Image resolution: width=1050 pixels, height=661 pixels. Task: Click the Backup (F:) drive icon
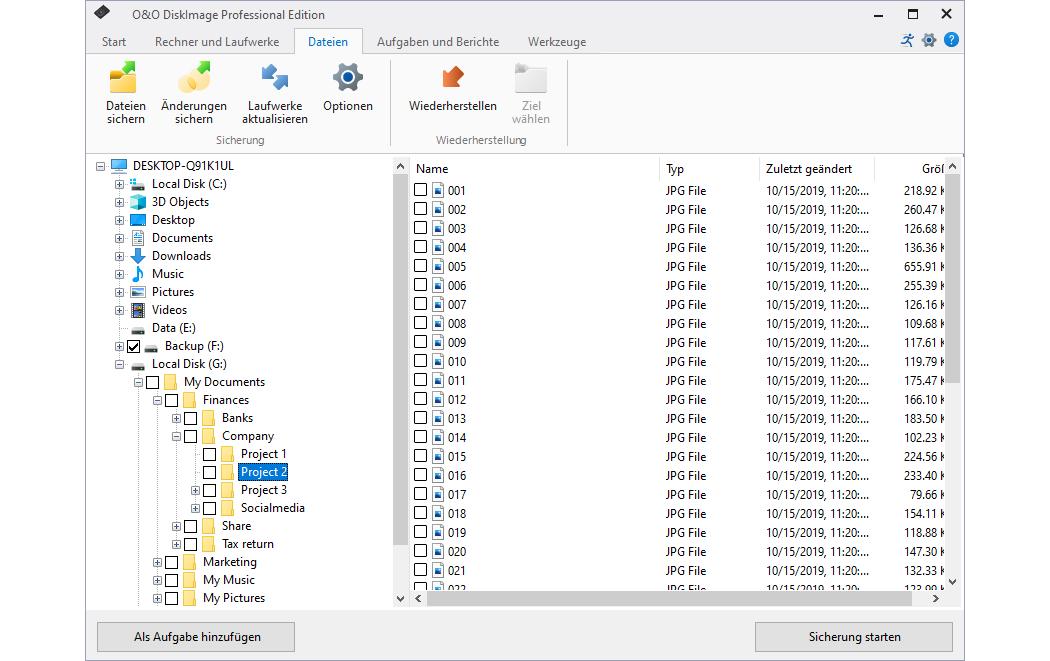(x=151, y=347)
